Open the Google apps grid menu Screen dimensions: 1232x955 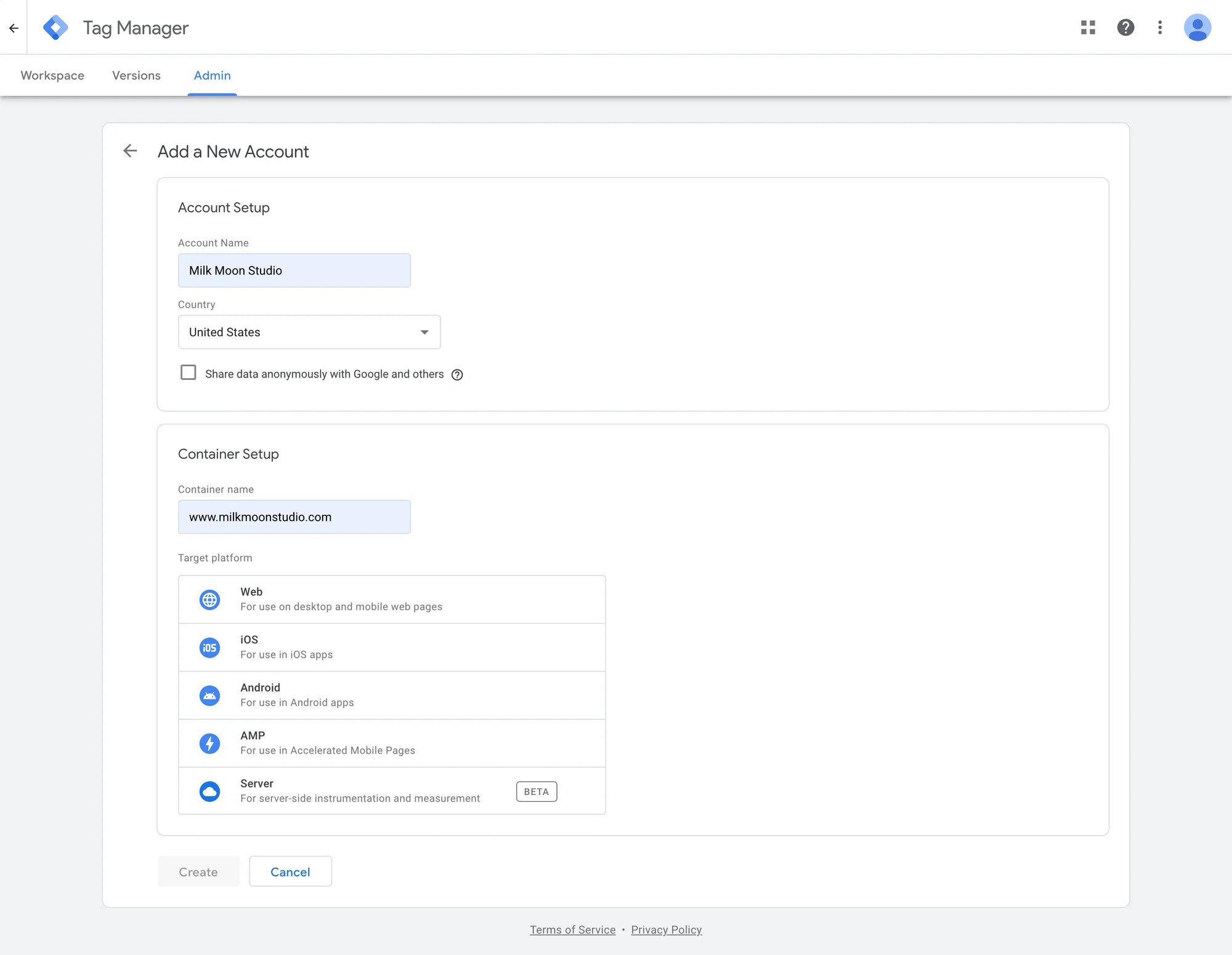[1088, 27]
